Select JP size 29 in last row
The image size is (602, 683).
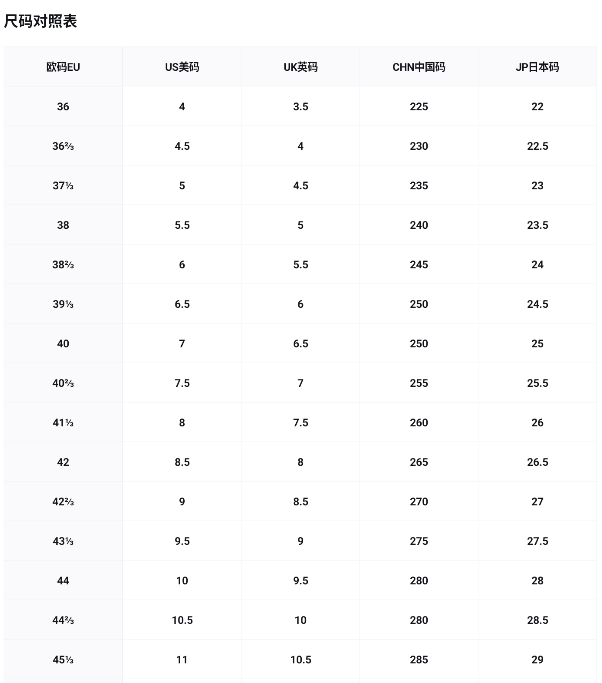(537, 660)
